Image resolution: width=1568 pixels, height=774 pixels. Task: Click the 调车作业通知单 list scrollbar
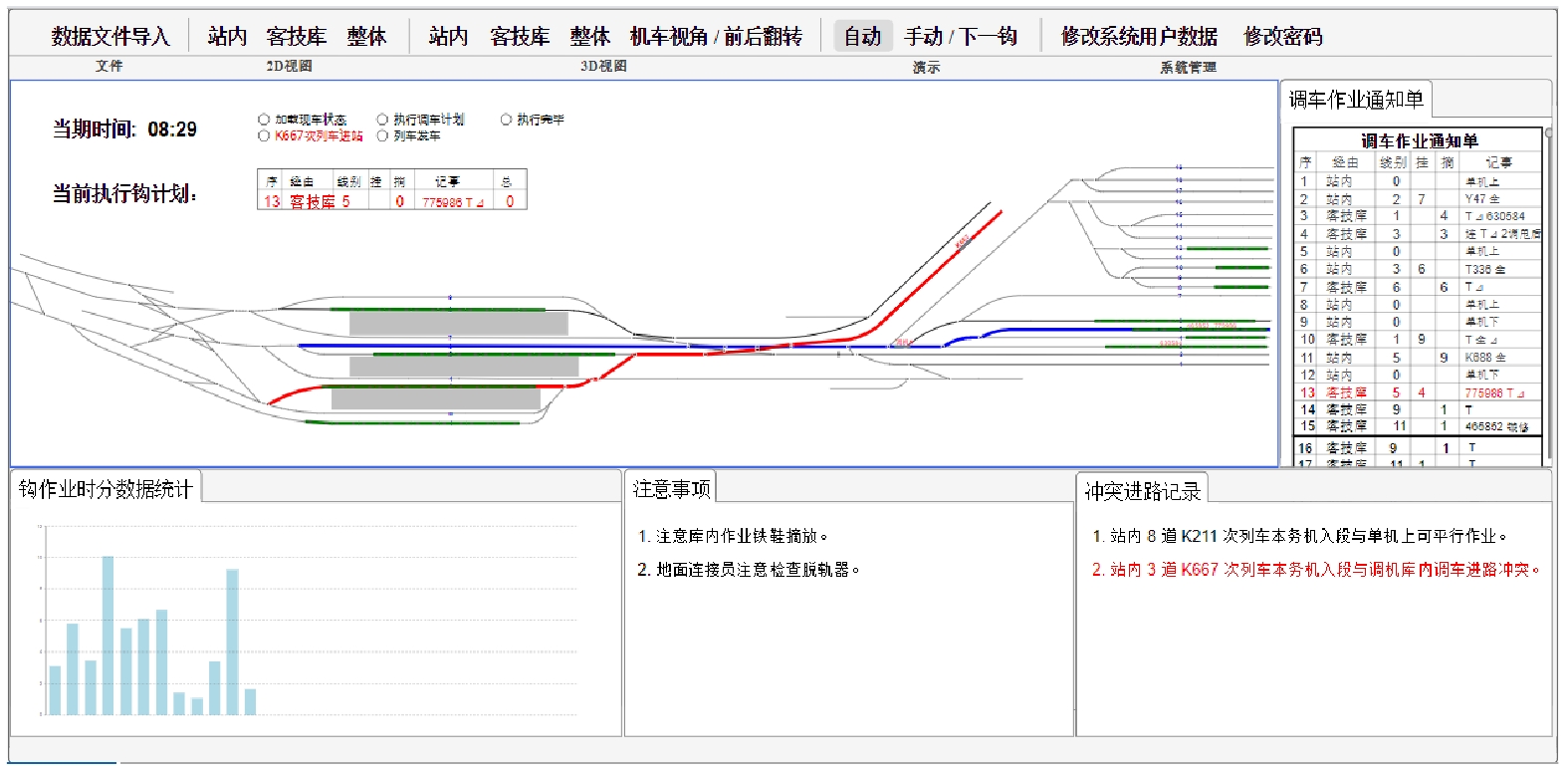pyautogui.click(x=1548, y=299)
